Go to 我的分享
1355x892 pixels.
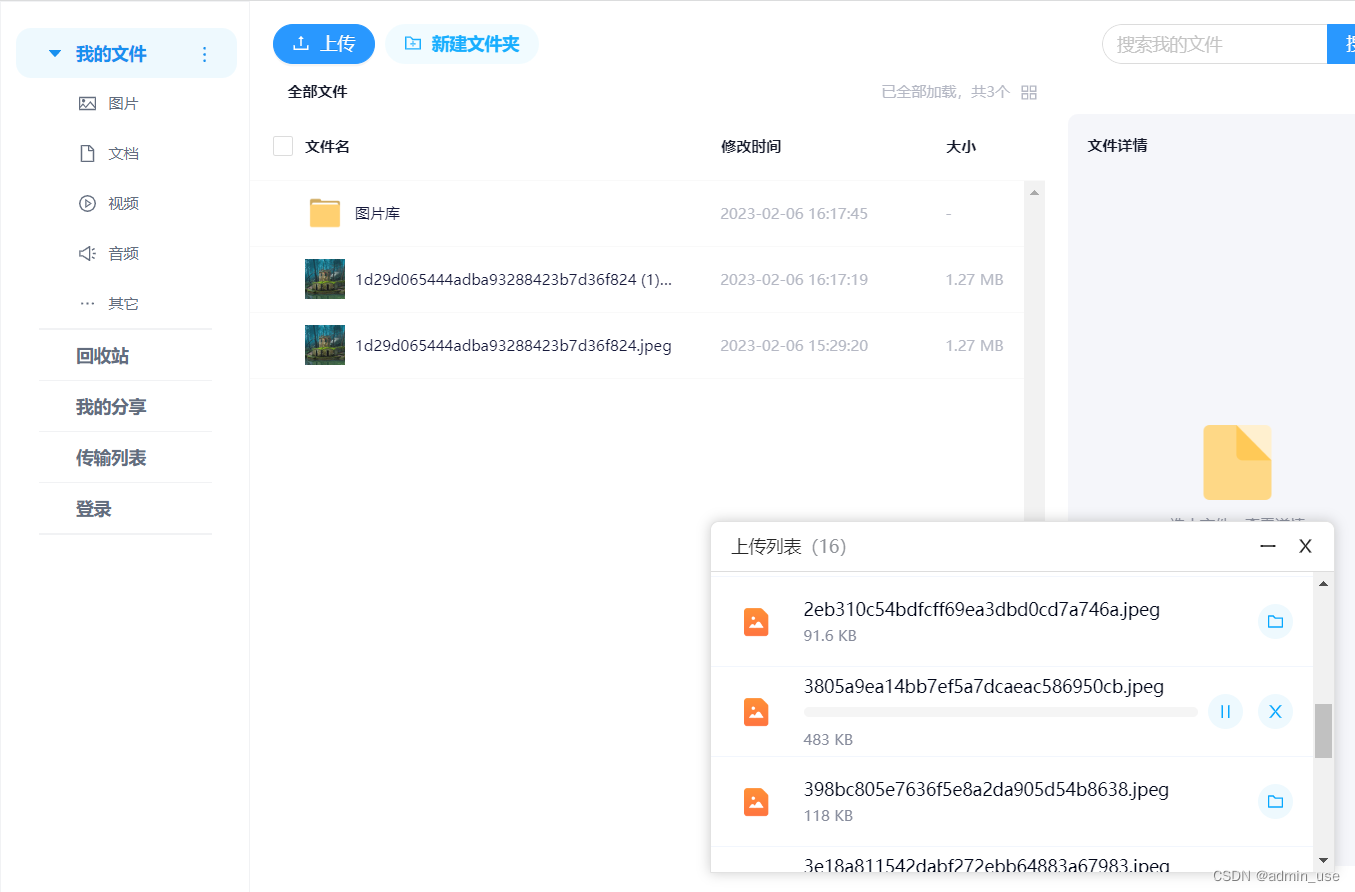pyautogui.click(x=111, y=407)
